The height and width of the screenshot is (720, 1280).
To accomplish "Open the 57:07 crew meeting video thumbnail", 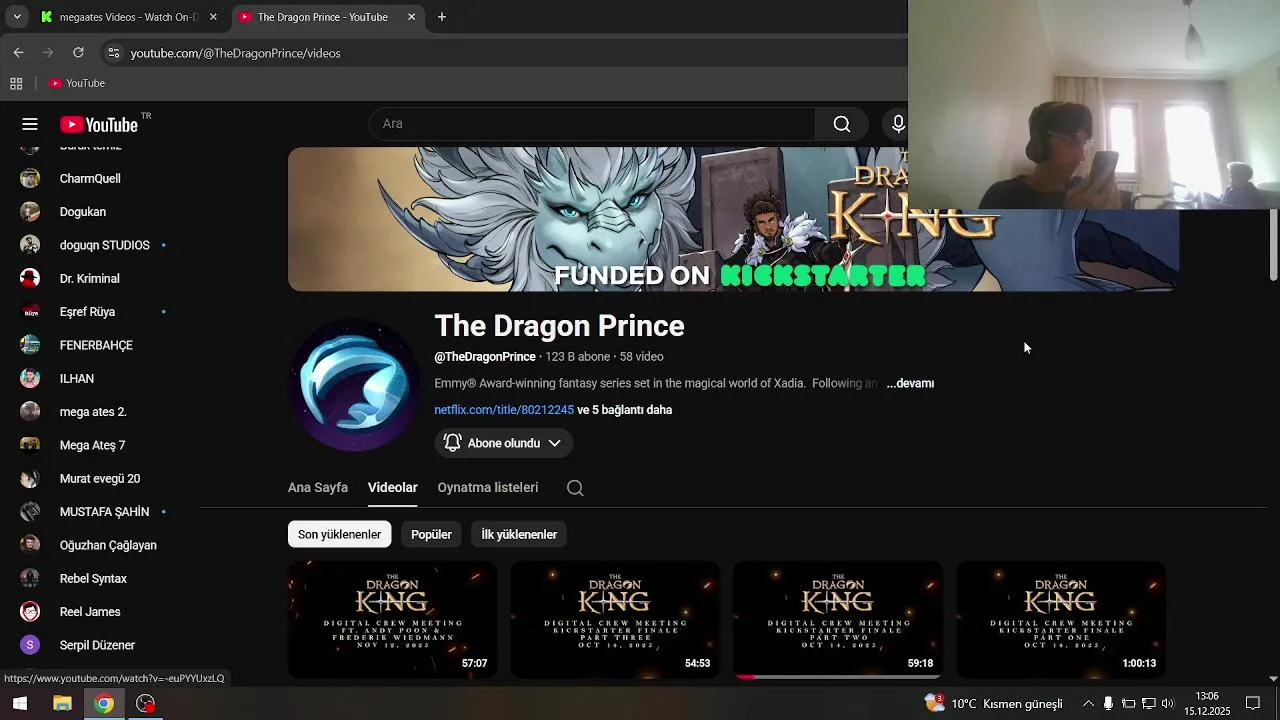I will click(392, 620).
